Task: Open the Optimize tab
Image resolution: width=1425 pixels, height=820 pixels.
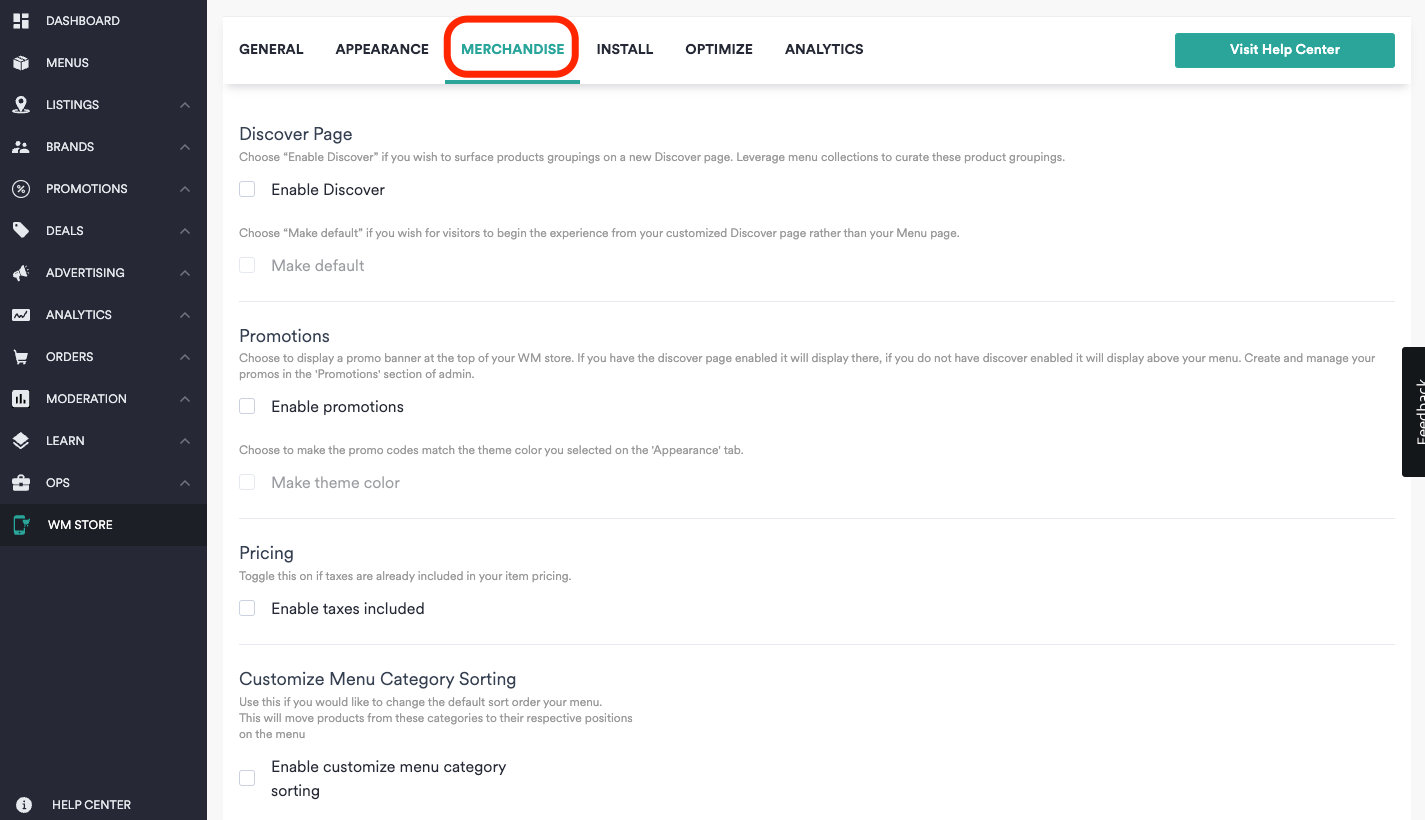Action: pos(718,49)
